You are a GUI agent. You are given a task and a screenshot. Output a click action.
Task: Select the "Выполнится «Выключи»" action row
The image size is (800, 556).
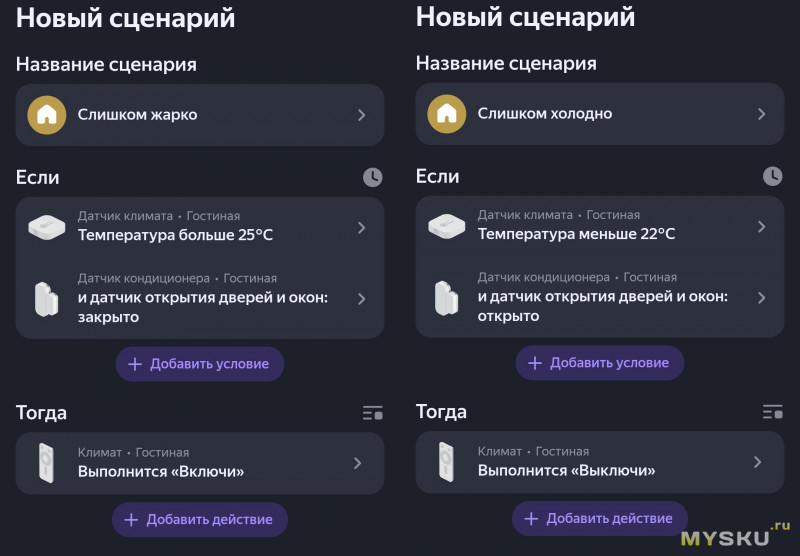(600, 462)
